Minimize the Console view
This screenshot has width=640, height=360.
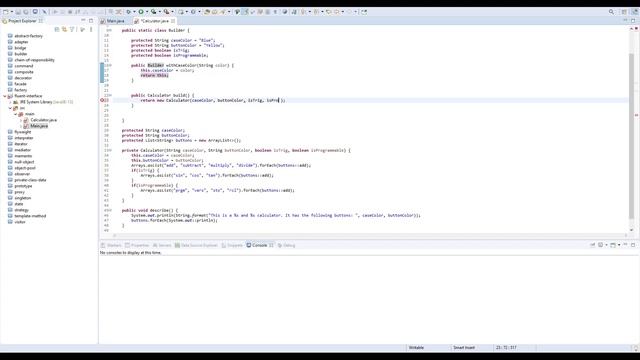point(625,245)
